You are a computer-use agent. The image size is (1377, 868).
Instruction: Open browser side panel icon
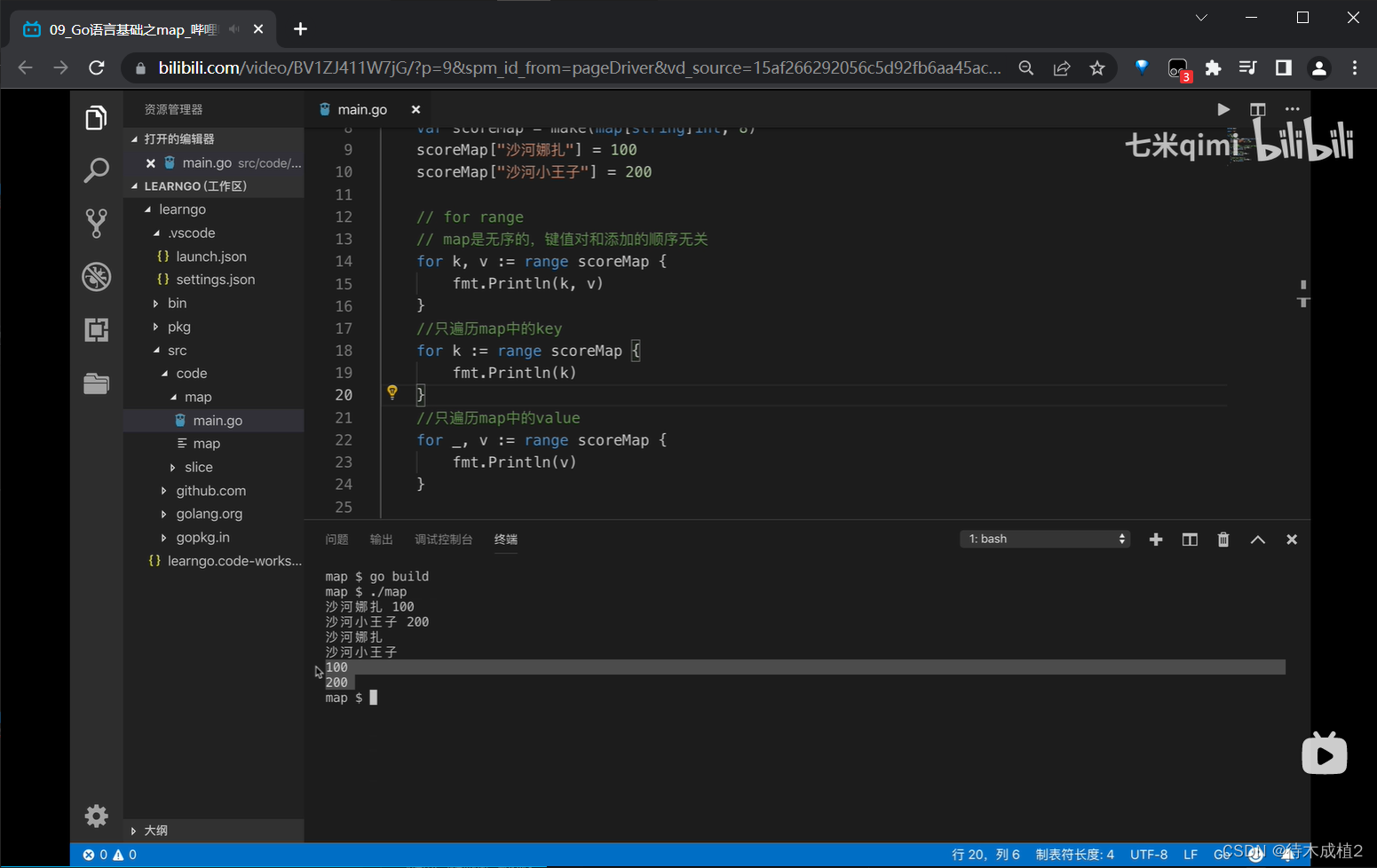coord(1284,67)
